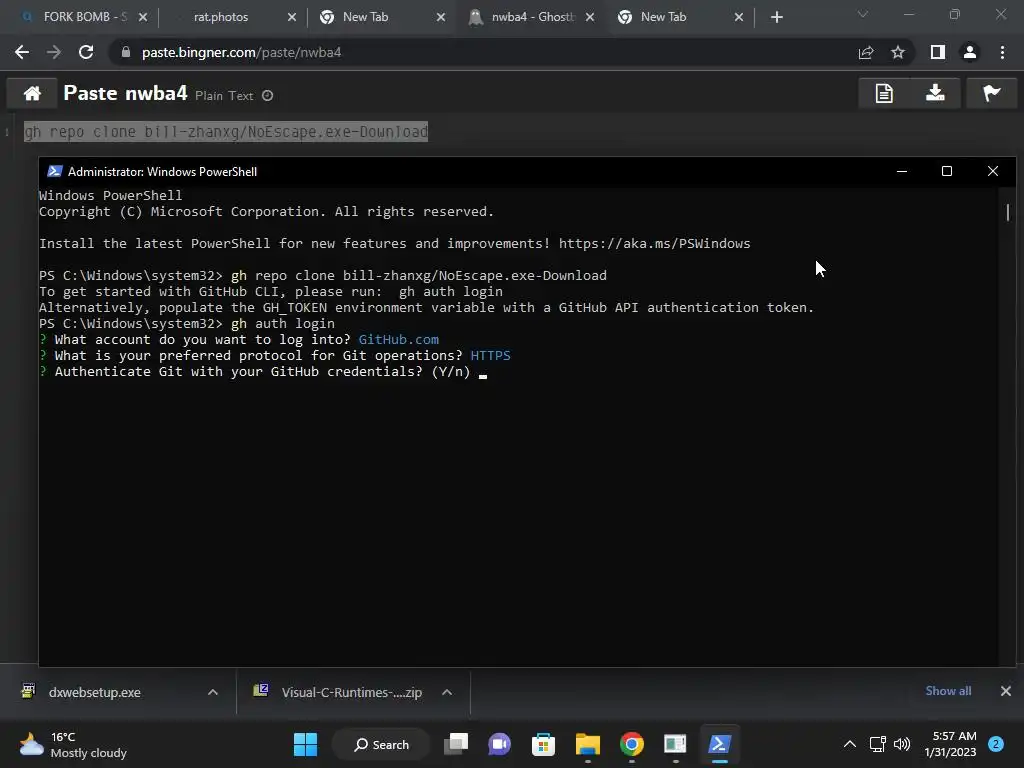Click the clock icon beside Plain Text
This screenshot has width=1024, height=768.
click(267, 95)
